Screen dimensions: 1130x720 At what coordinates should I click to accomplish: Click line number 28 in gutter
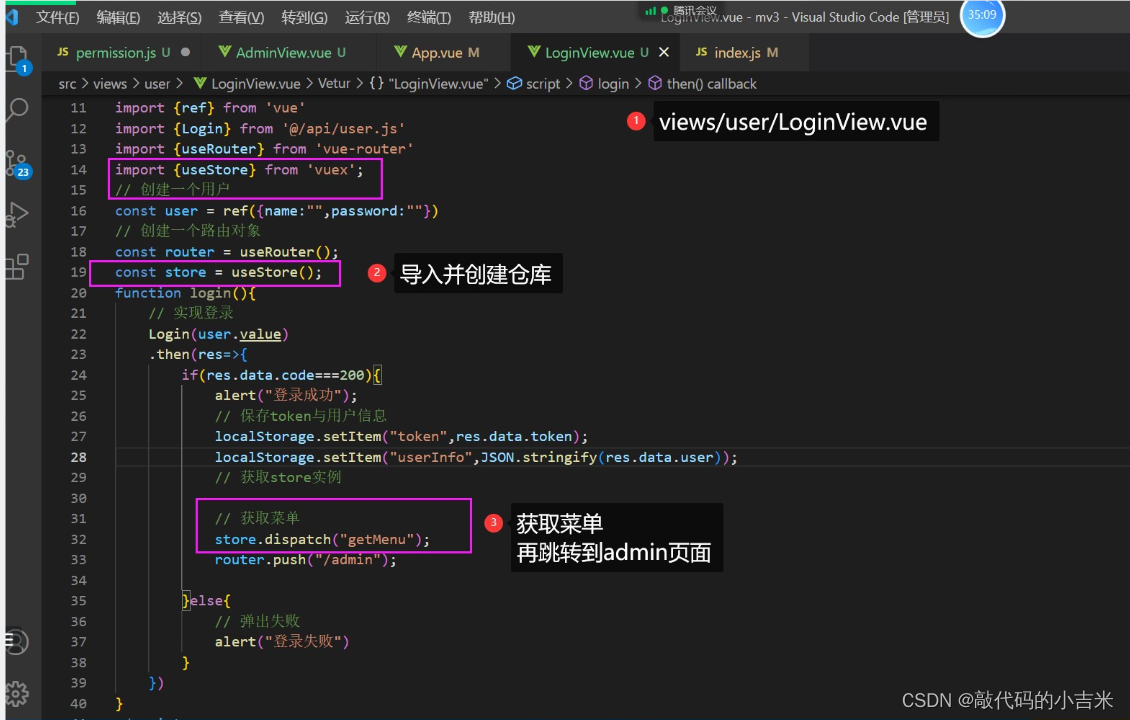[x=79, y=457]
